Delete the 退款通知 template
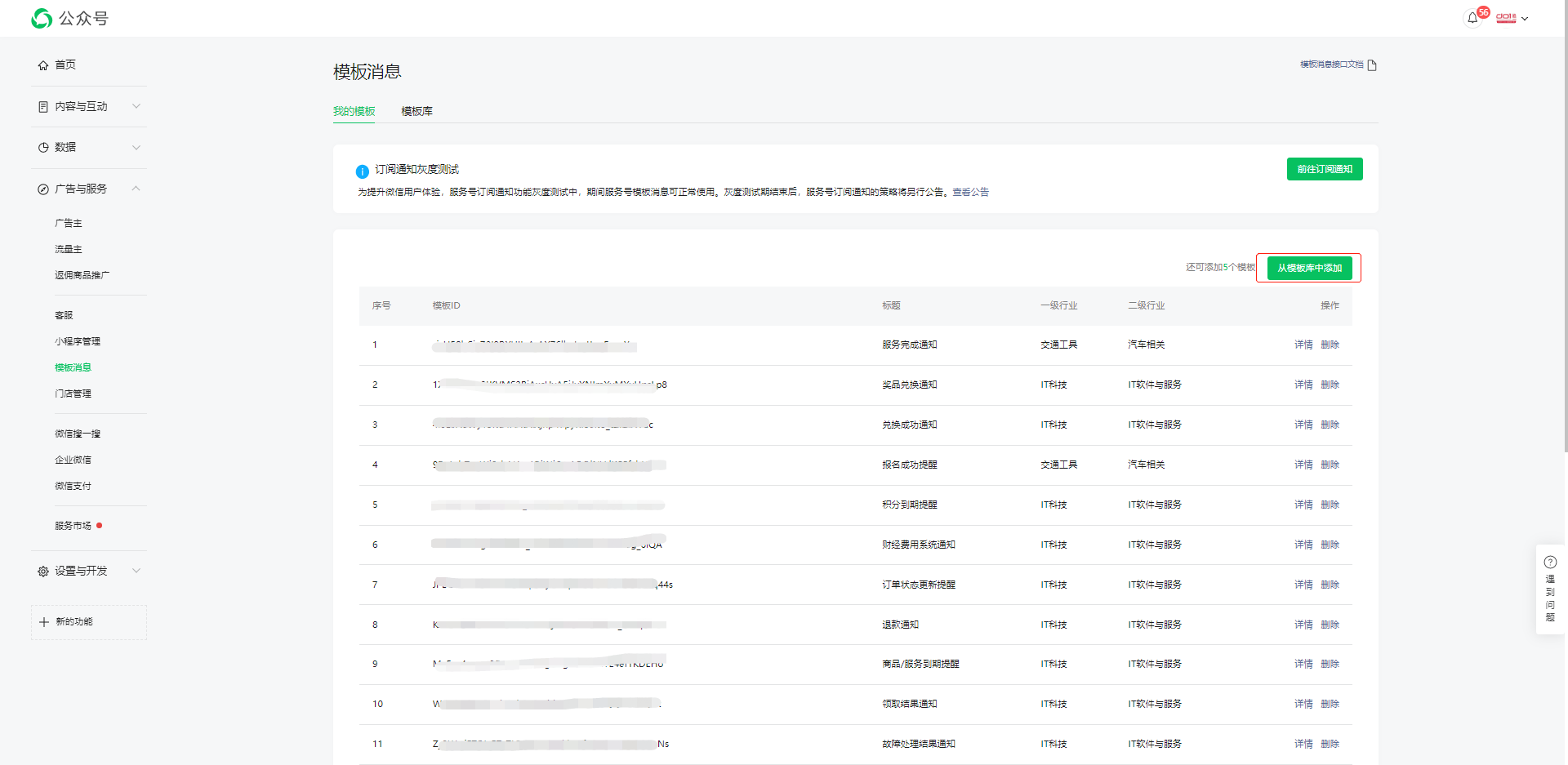This screenshot has width=1568, height=765. [x=1330, y=625]
